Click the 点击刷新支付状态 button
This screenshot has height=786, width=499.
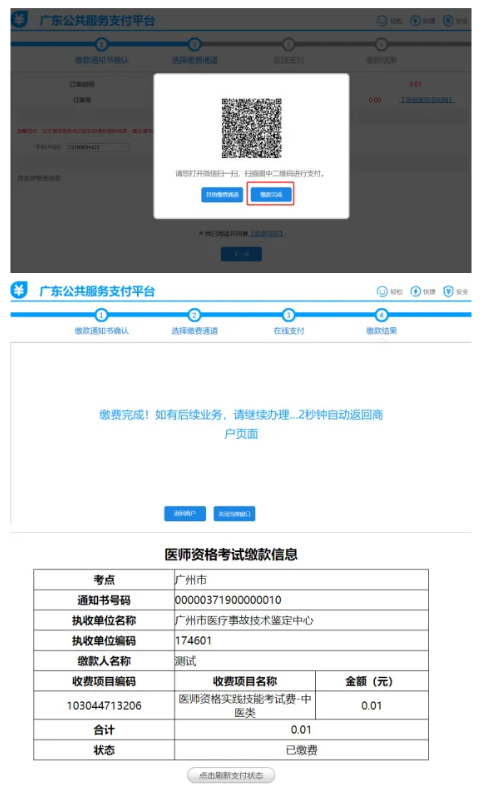click(x=231, y=775)
